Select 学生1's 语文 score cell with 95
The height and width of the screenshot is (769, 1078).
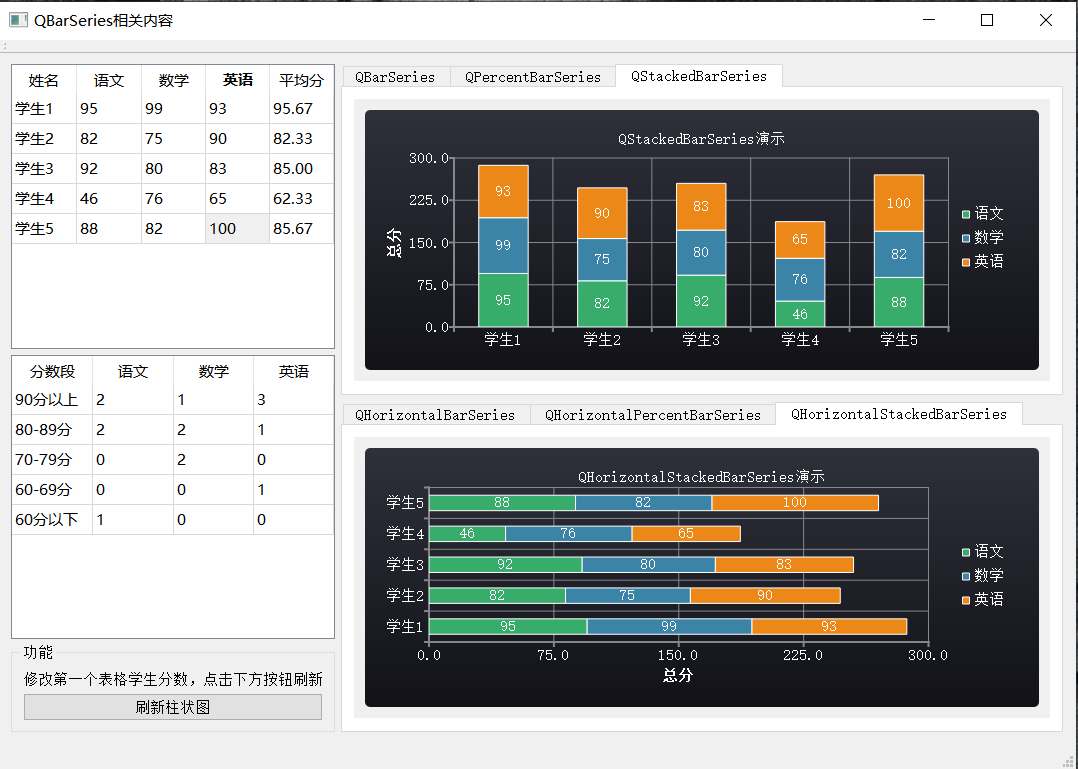pos(108,108)
